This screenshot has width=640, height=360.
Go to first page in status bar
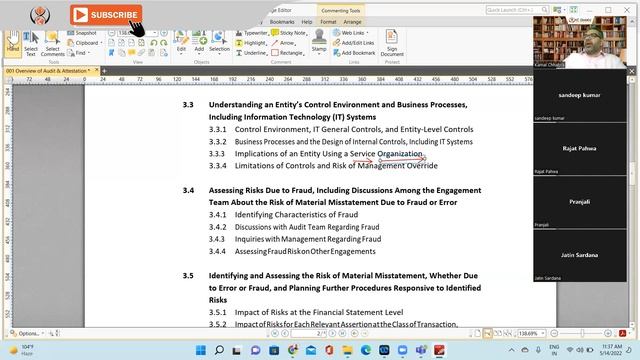pyautogui.click(x=275, y=333)
